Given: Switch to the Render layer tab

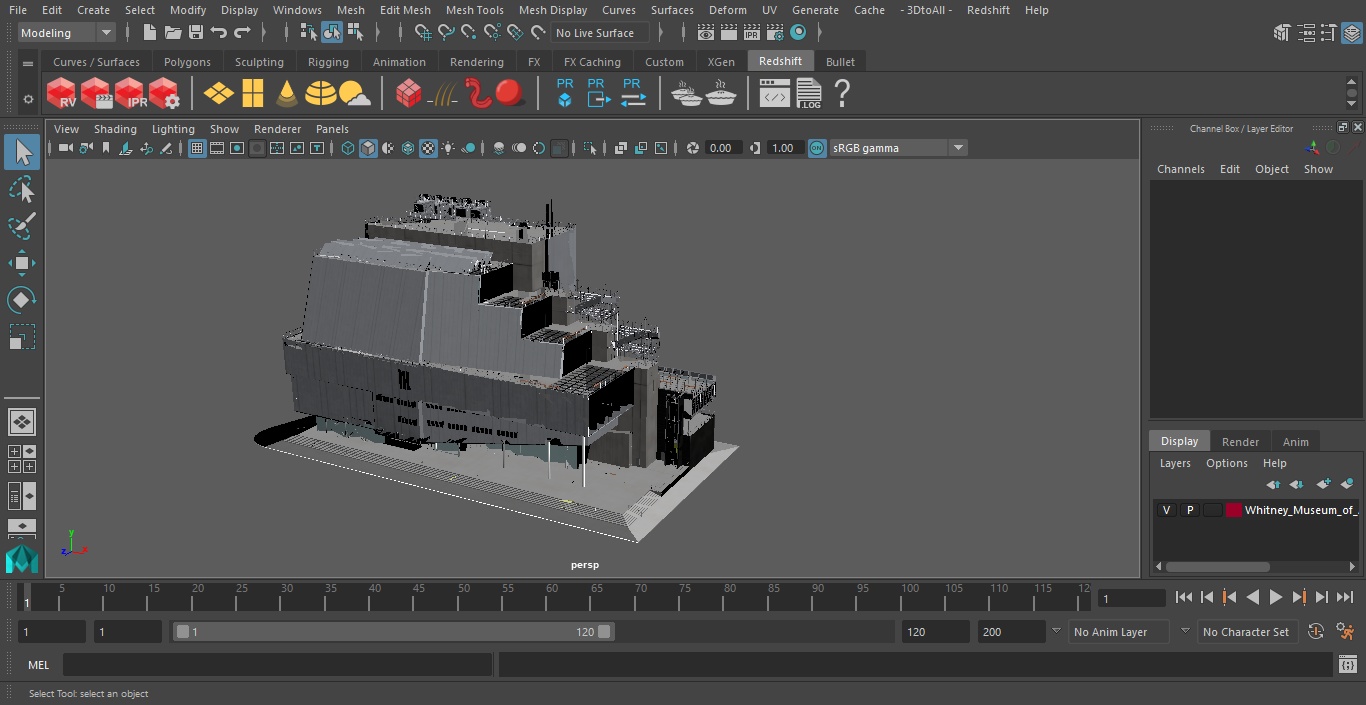Looking at the screenshot, I should point(1240,441).
